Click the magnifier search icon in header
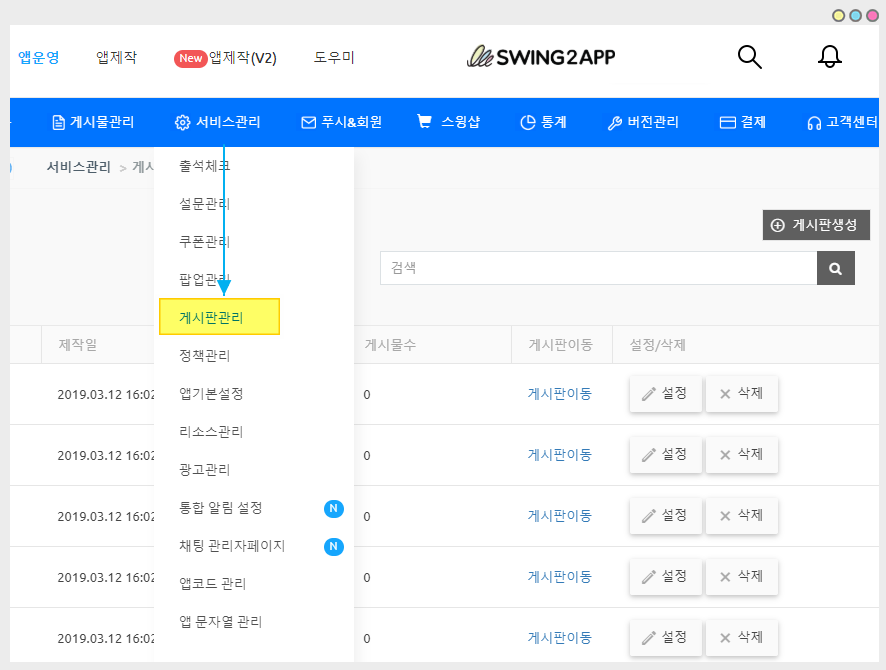The height and width of the screenshot is (670, 886). (749, 57)
